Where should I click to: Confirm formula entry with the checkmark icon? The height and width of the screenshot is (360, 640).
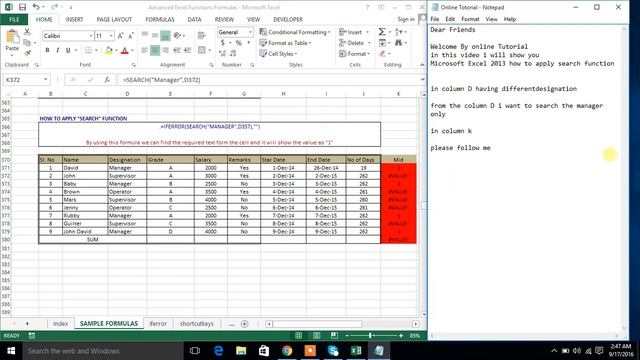(x=90, y=80)
